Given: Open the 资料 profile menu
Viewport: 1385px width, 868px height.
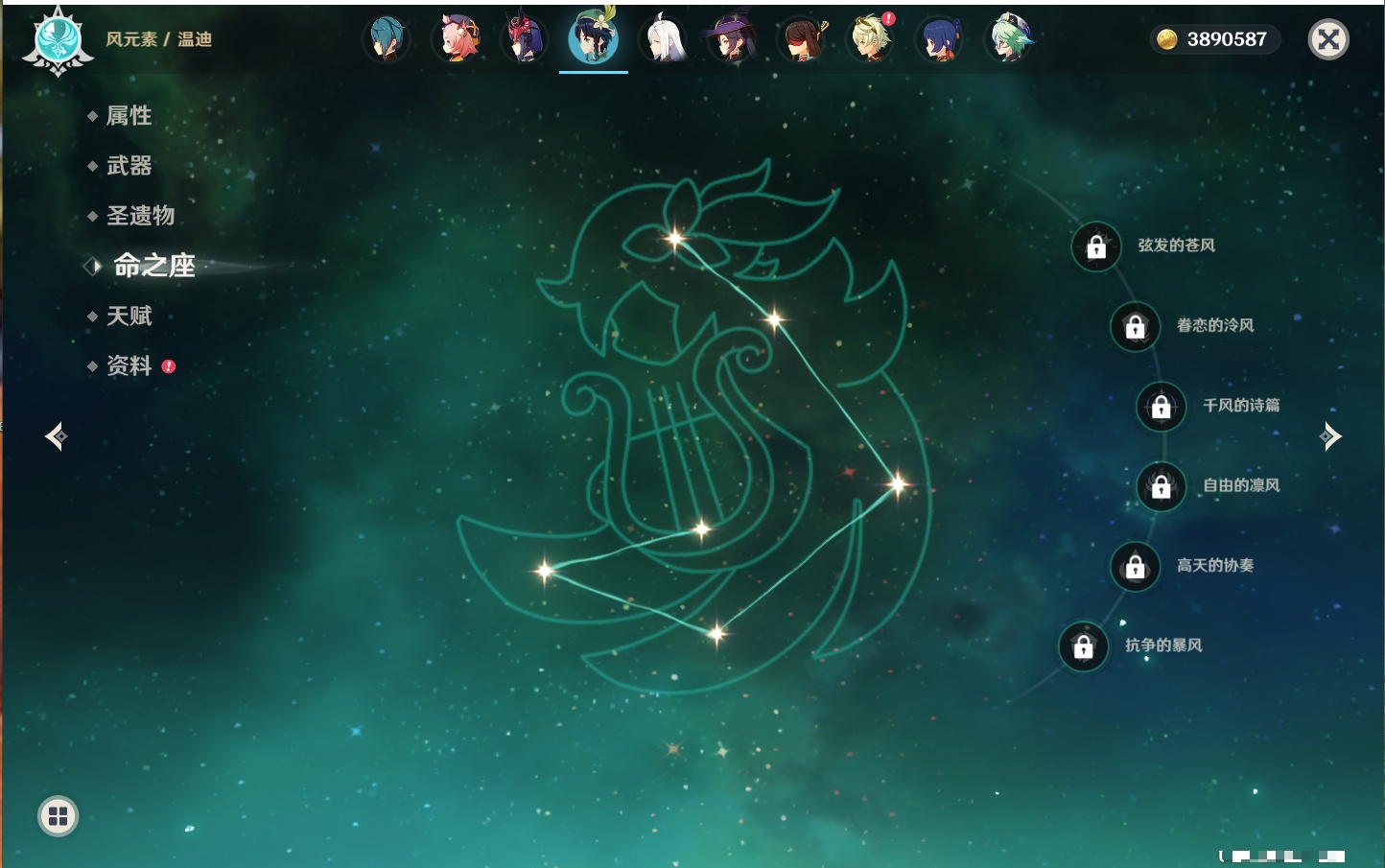Looking at the screenshot, I should 129,365.
